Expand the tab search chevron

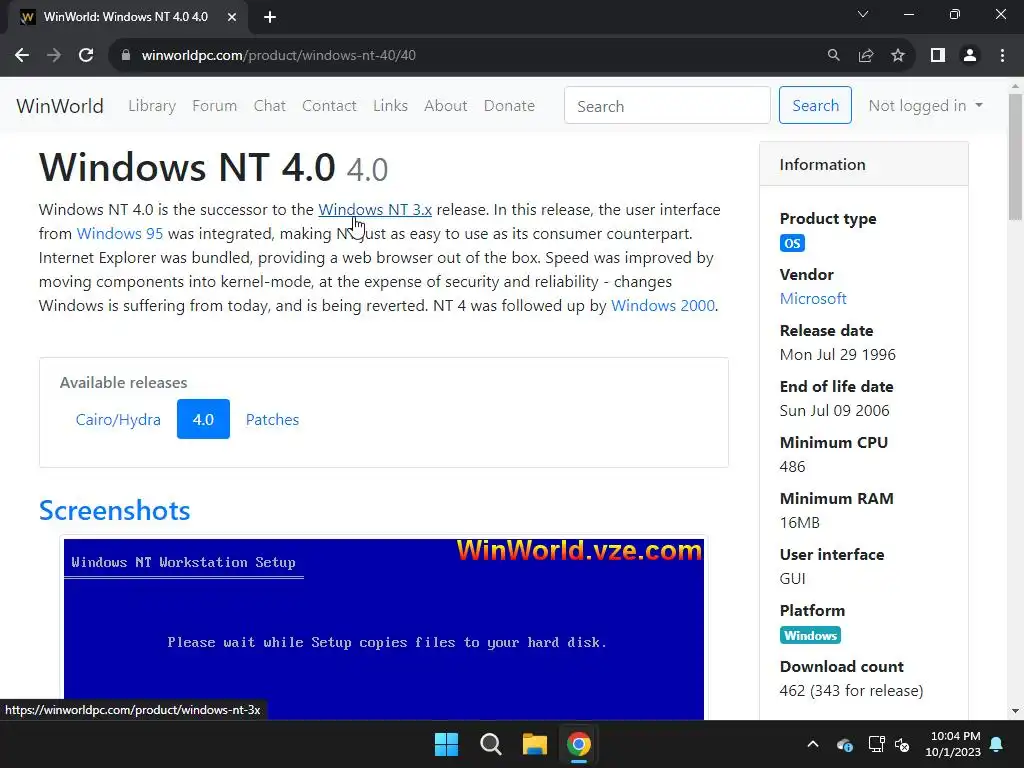pos(863,14)
